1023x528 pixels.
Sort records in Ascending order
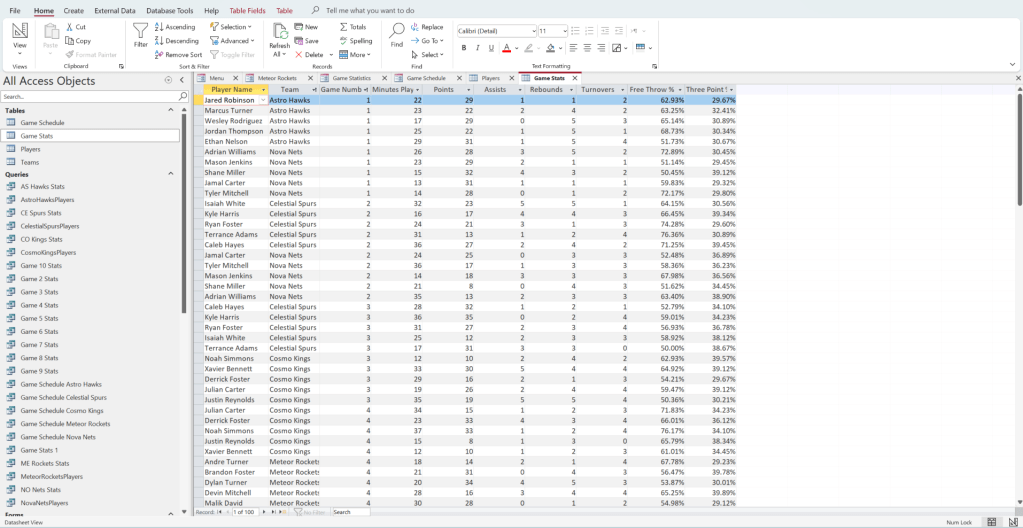pos(175,27)
